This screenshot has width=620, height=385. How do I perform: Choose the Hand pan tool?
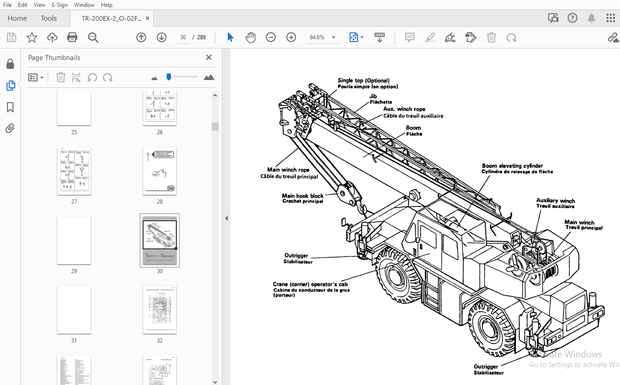250,38
